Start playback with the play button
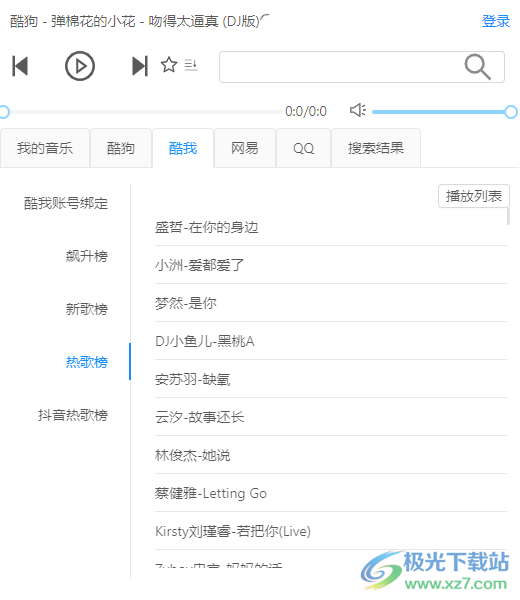The image size is (520, 600). [x=80, y=66]
